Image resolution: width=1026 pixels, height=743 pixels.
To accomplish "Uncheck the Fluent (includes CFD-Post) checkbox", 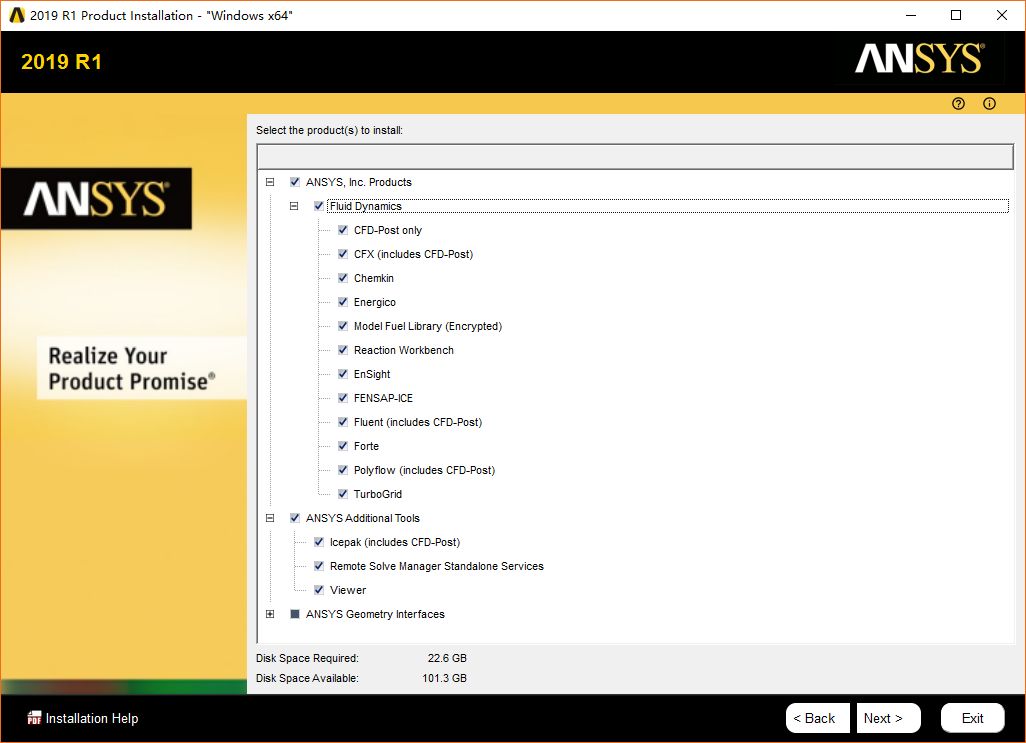I will coord(343,422).
